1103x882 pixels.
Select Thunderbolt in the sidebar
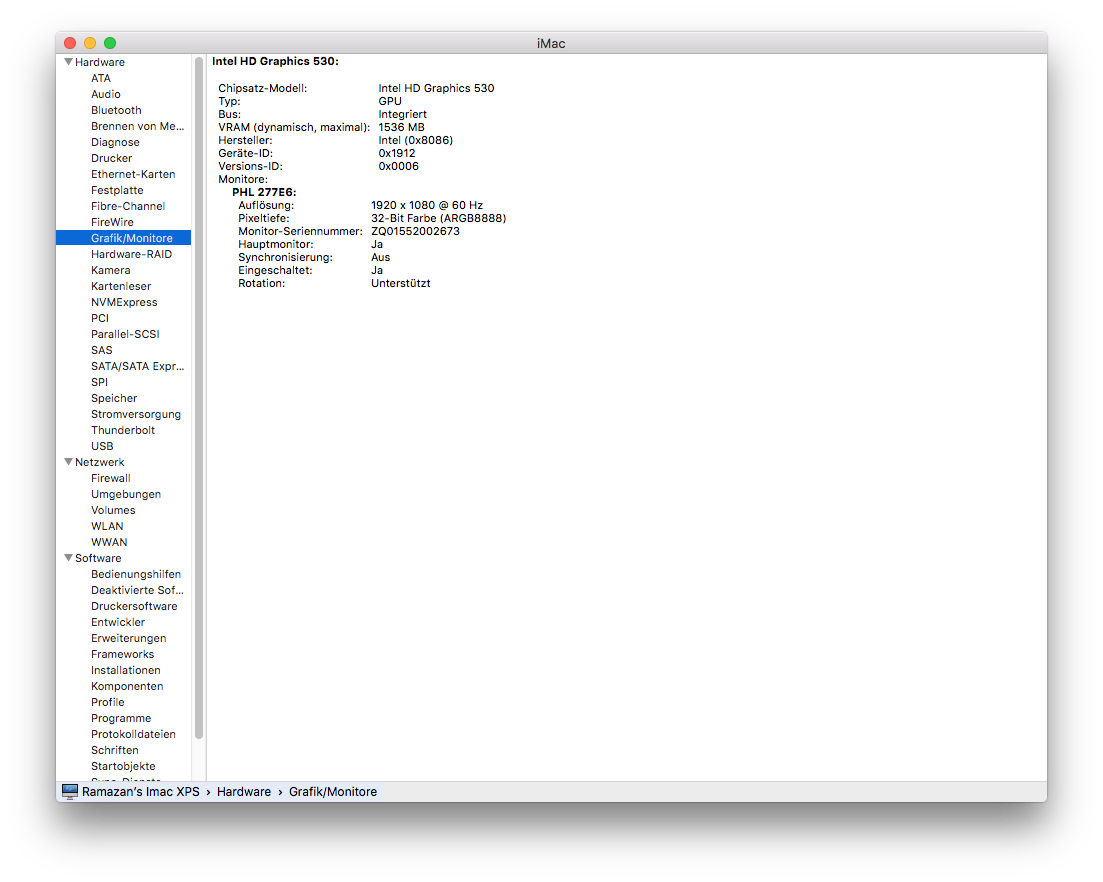122,430
